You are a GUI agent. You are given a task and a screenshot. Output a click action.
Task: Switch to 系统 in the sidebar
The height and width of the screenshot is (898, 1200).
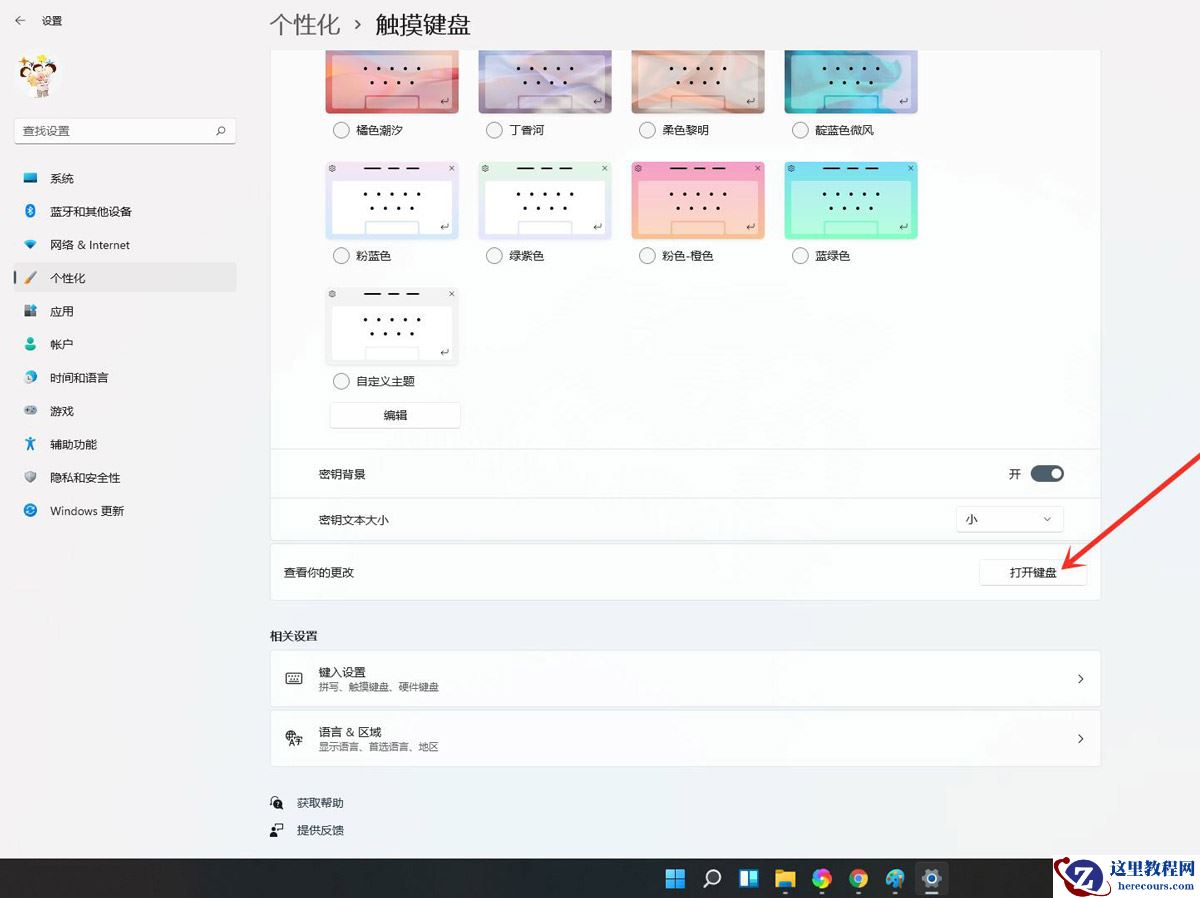point(61,178)
